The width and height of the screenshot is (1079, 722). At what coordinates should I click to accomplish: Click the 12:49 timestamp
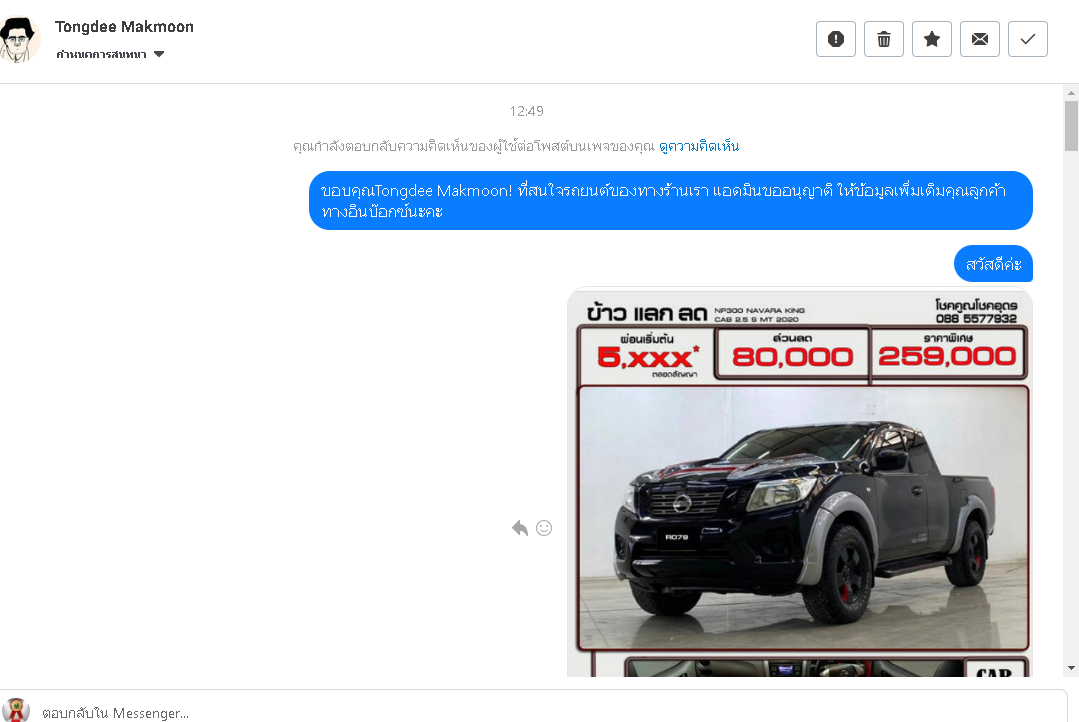pos(526,111)
